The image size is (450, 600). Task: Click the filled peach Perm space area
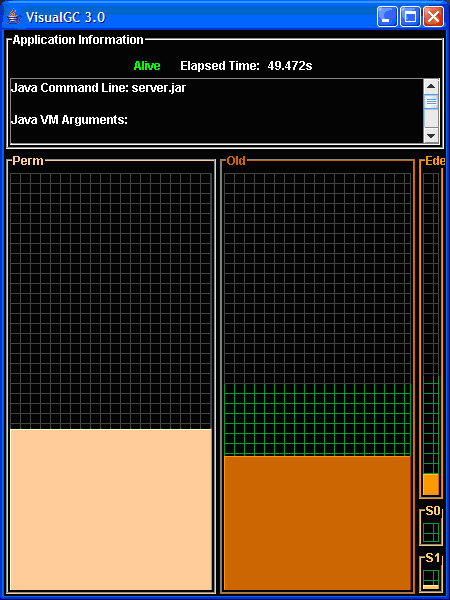[x=111, y=509]
